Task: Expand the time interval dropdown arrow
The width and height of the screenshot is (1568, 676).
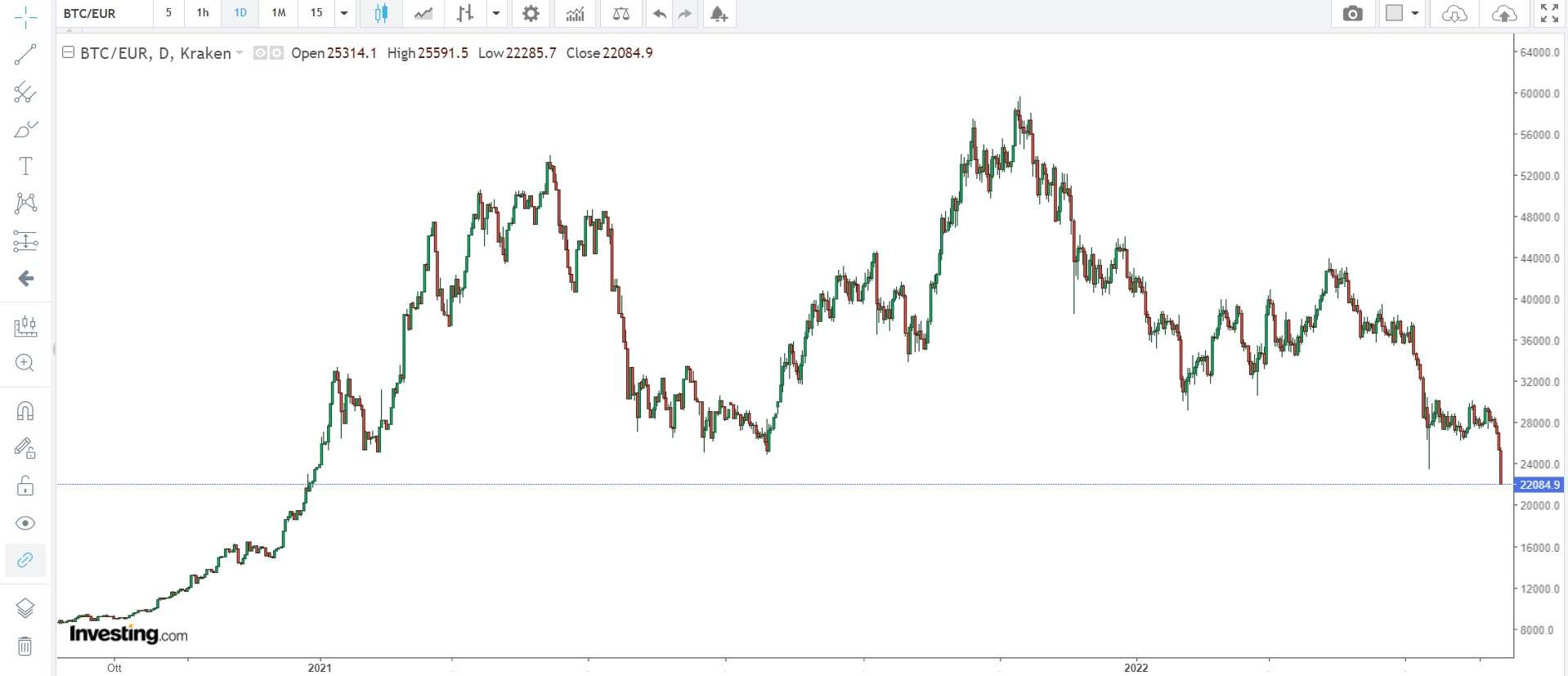Action: coord(344,13)
